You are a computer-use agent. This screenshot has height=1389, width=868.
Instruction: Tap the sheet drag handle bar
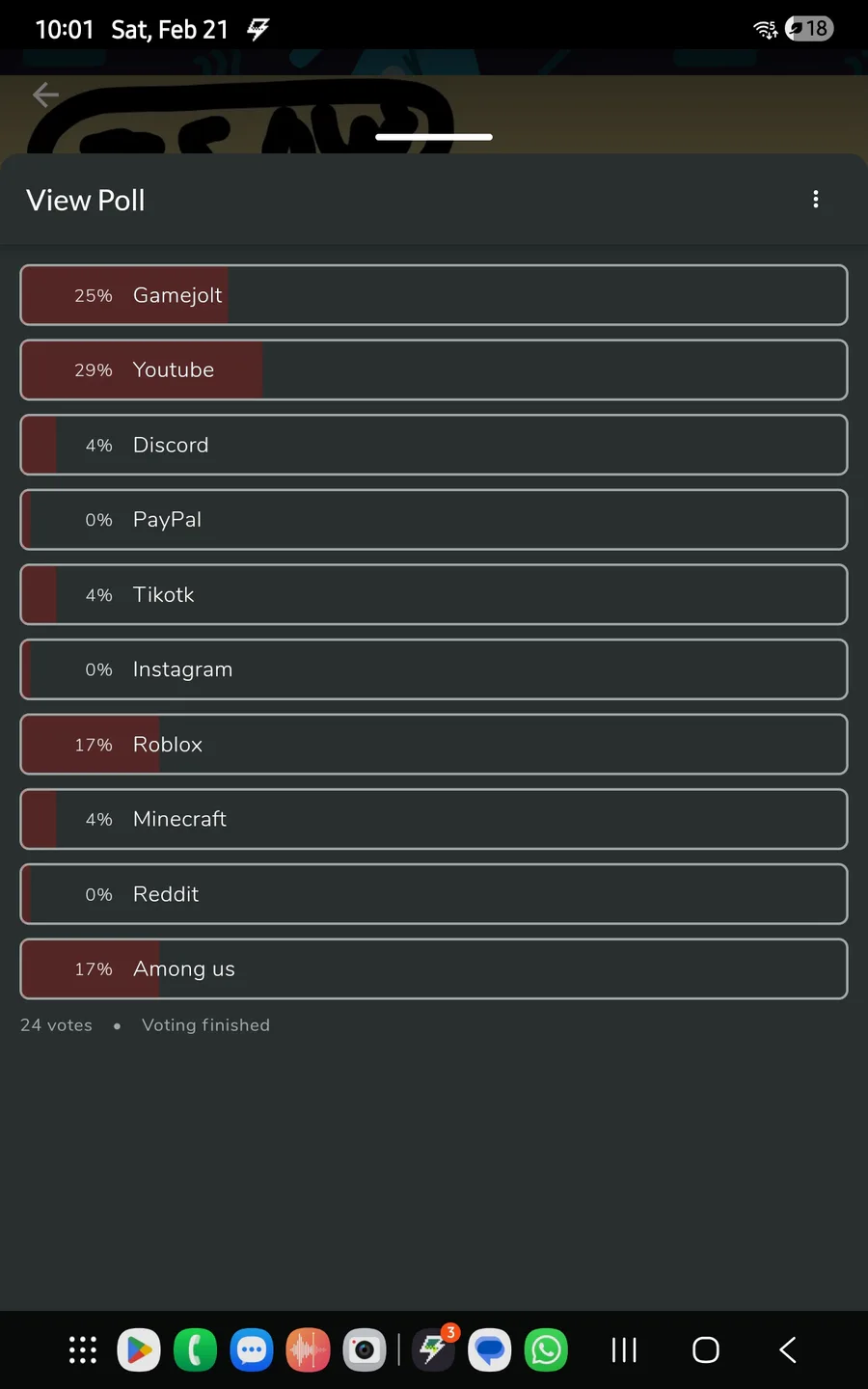click(434, 137)
